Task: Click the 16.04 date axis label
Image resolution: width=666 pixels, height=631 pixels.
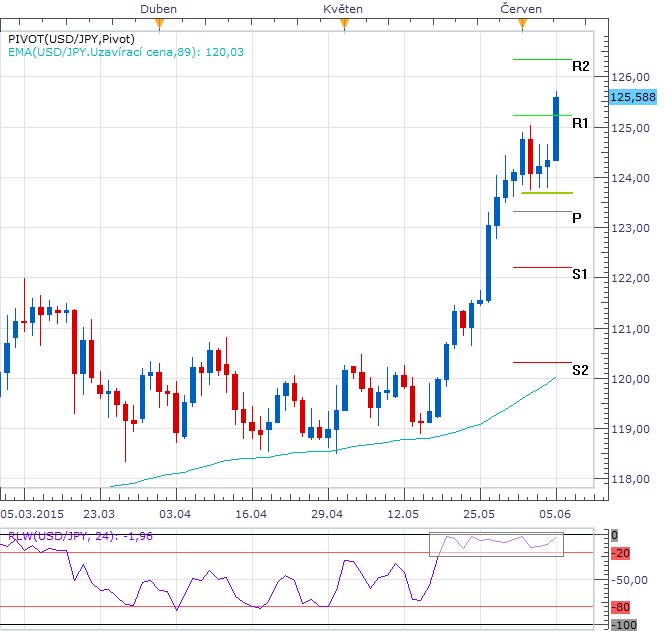Action: pos(251,514)
